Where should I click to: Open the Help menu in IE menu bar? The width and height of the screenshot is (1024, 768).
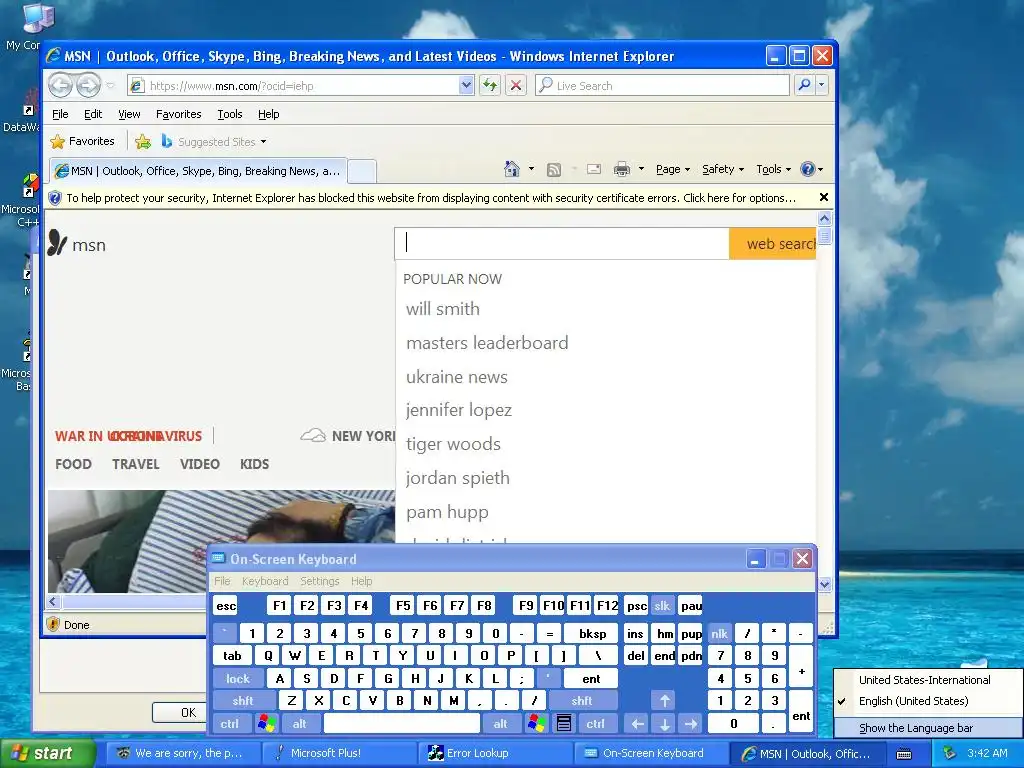268,114
